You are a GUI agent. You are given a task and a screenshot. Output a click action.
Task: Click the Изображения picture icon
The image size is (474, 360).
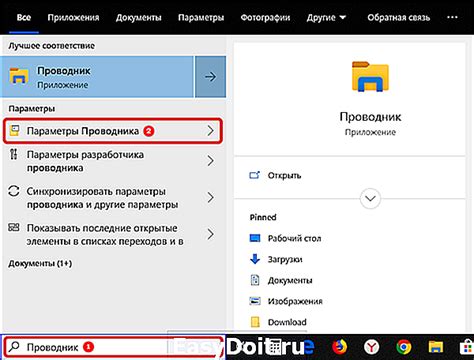[255, 301]
